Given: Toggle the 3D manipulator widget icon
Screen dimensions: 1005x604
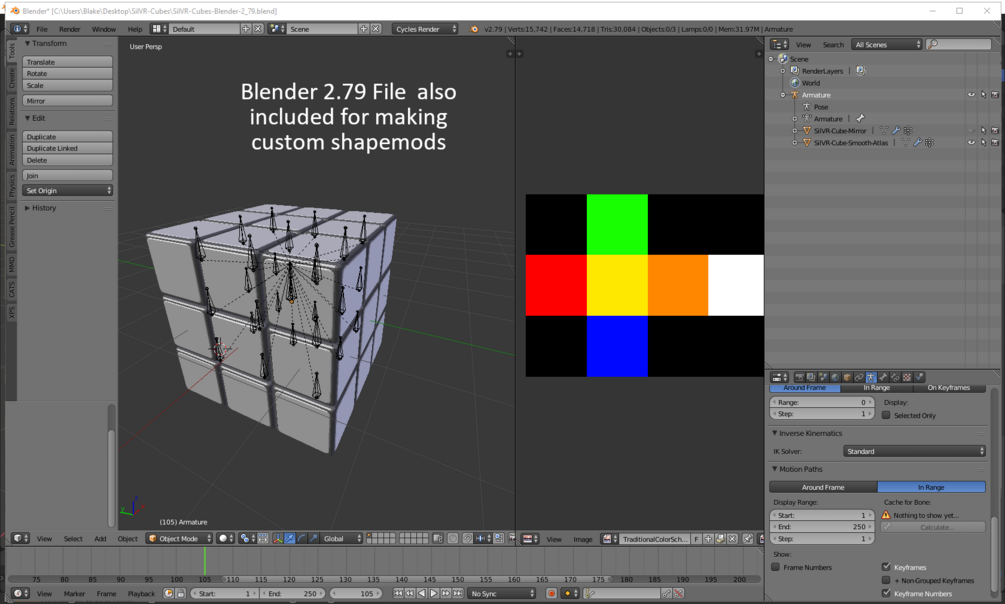Looking at the screenshot, I should pyautogui.click(x=278, y=539).
